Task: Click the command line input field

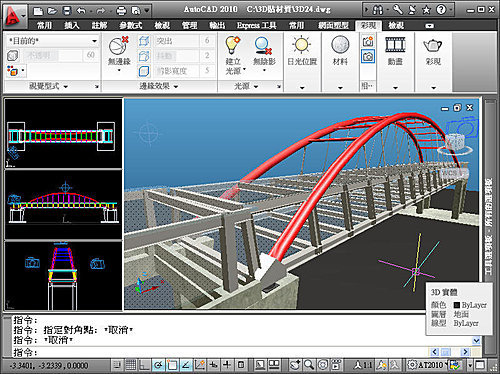Action: 220,352
